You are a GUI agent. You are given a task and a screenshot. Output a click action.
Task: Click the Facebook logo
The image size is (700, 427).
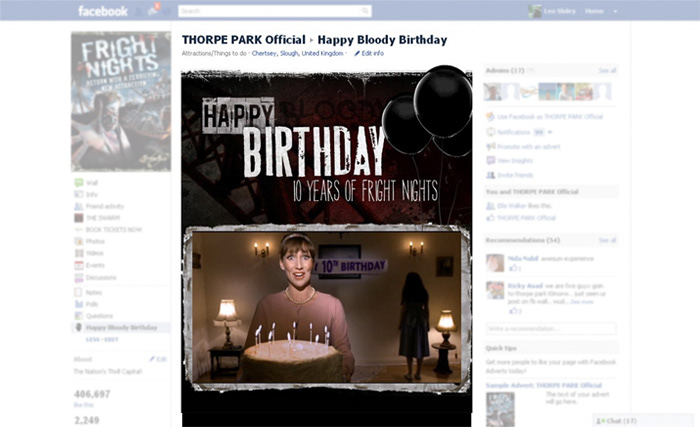pyautogui.click(x=103, y=11)
